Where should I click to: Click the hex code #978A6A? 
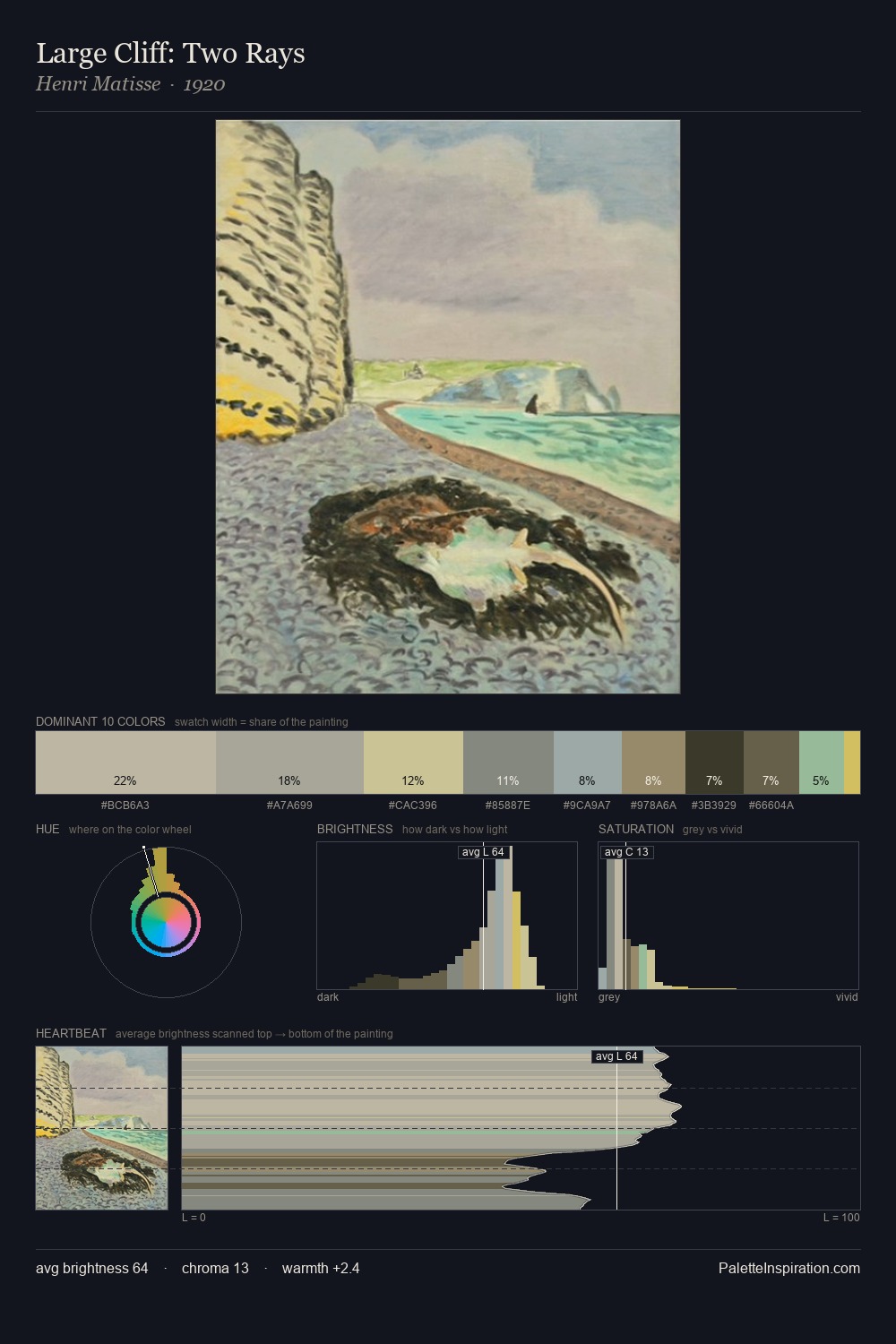click(653, 806)
